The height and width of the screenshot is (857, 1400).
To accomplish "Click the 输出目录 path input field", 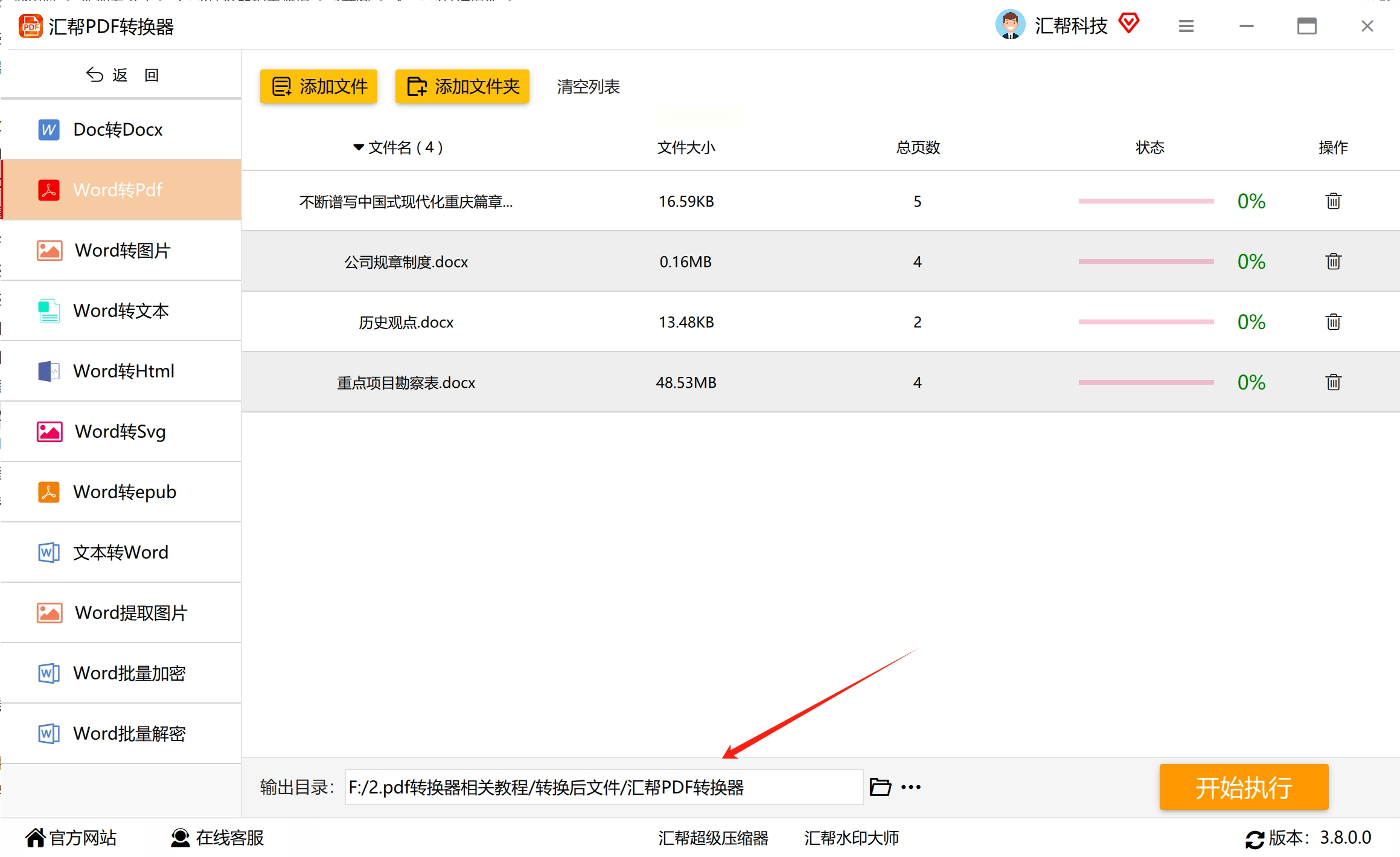I will tap(604, 787).
